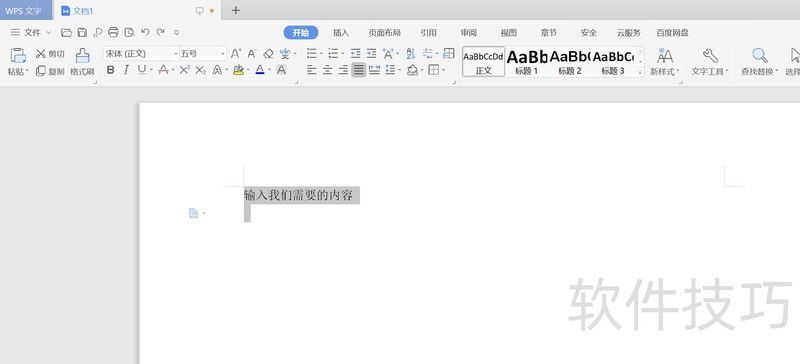Open a new document tab with plus
The width and height of the screenshot is (800, 364).
236,10
